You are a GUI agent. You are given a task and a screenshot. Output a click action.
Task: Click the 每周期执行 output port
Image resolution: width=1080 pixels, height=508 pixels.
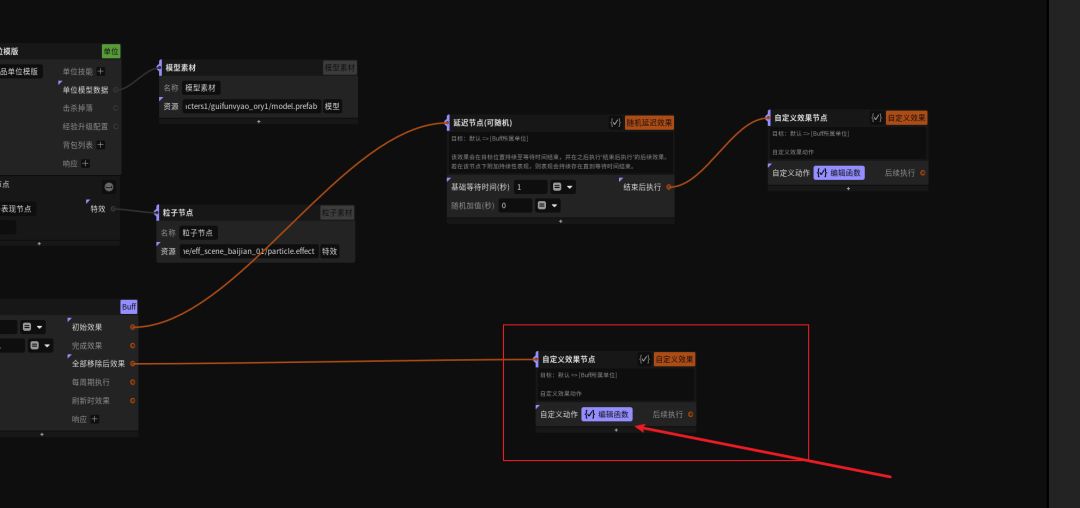132,382
